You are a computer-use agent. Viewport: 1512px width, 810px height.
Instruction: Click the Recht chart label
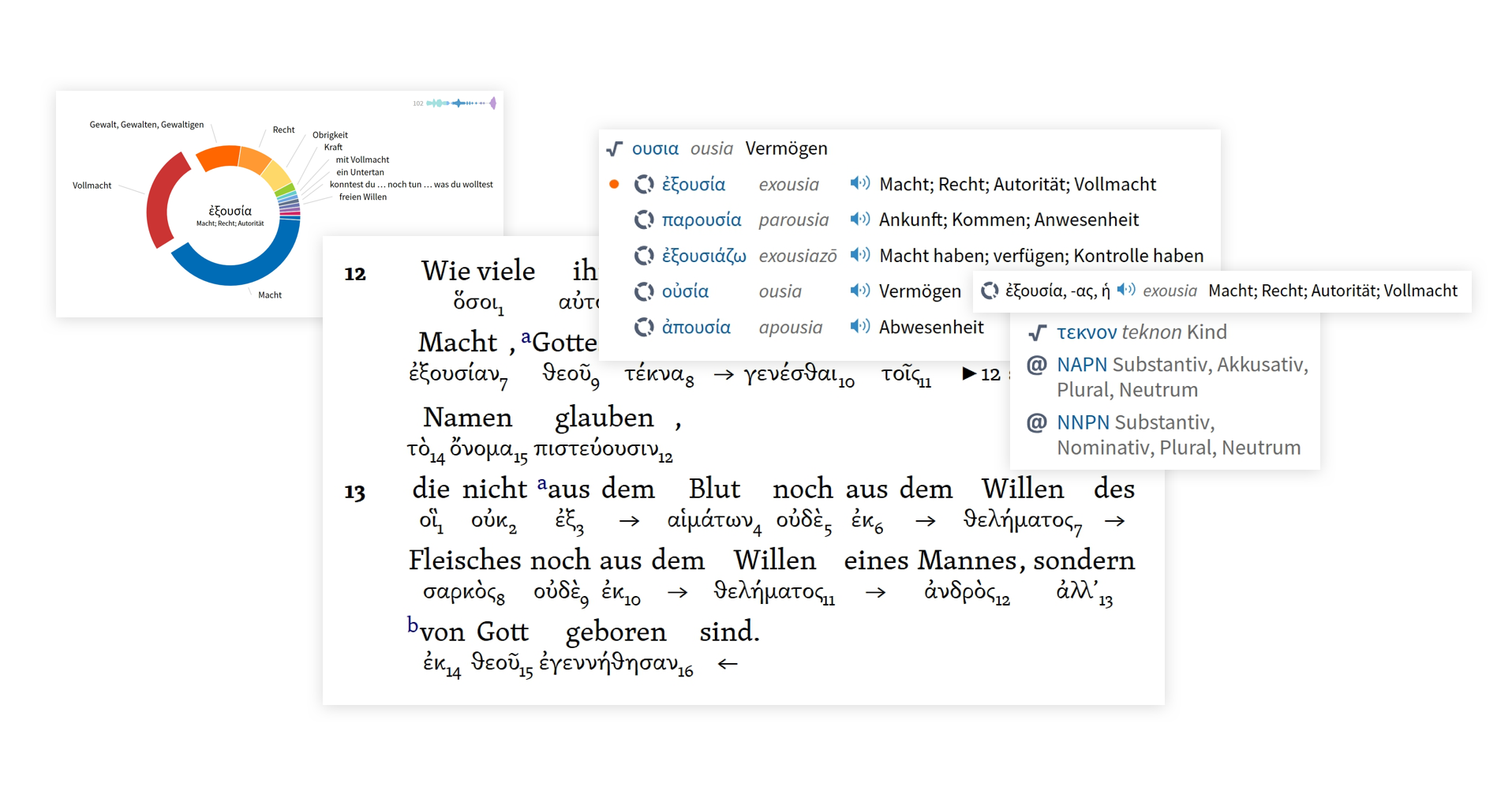[283, 130]
